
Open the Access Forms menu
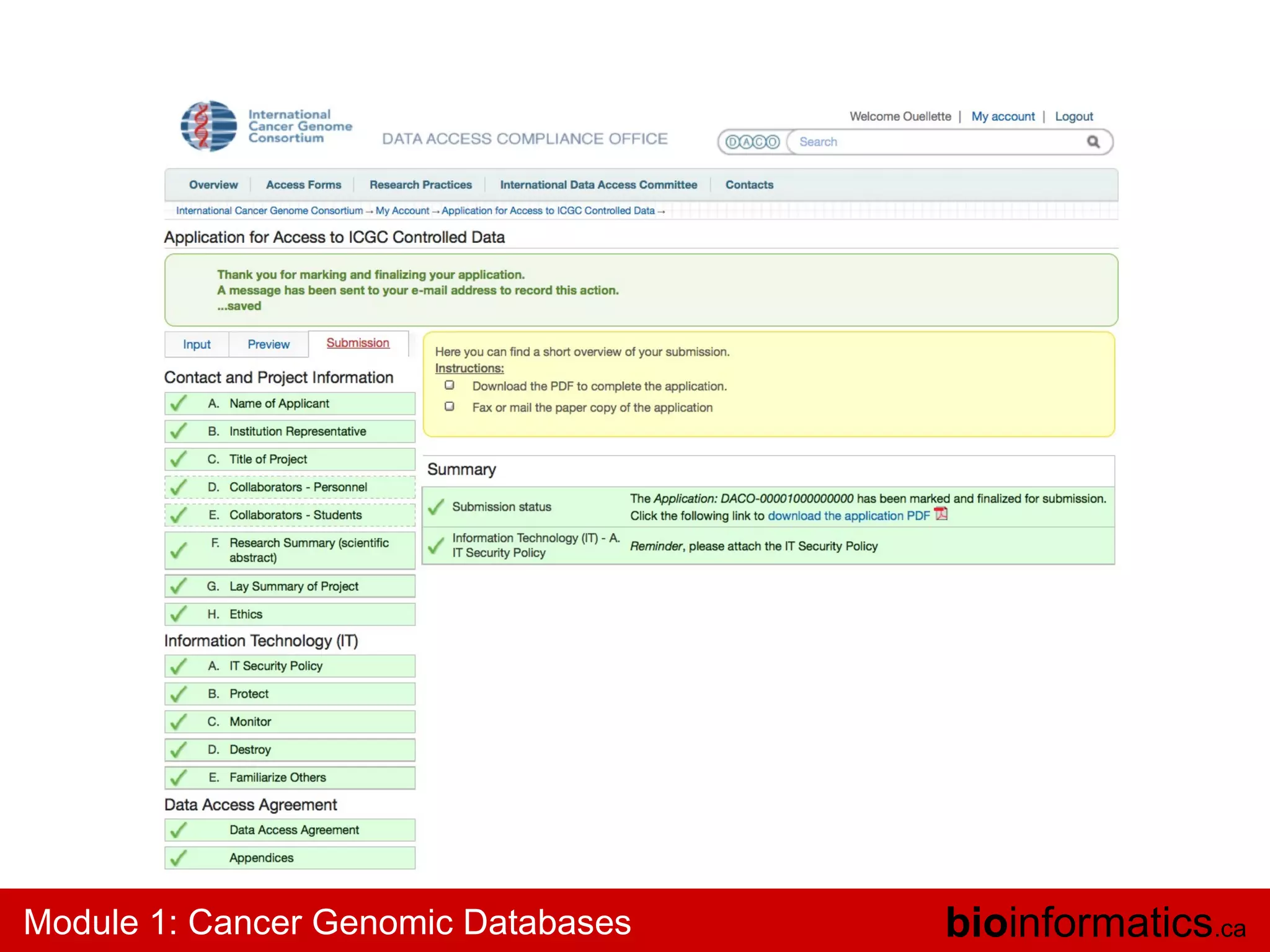point(304,185)
